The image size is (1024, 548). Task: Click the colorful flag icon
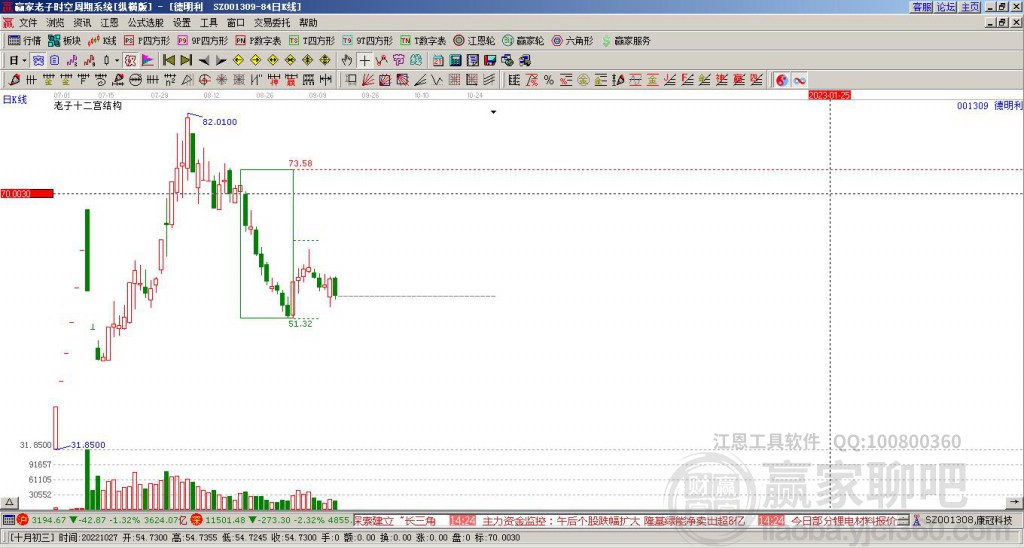pyautogui.click(x=148, y=60)
